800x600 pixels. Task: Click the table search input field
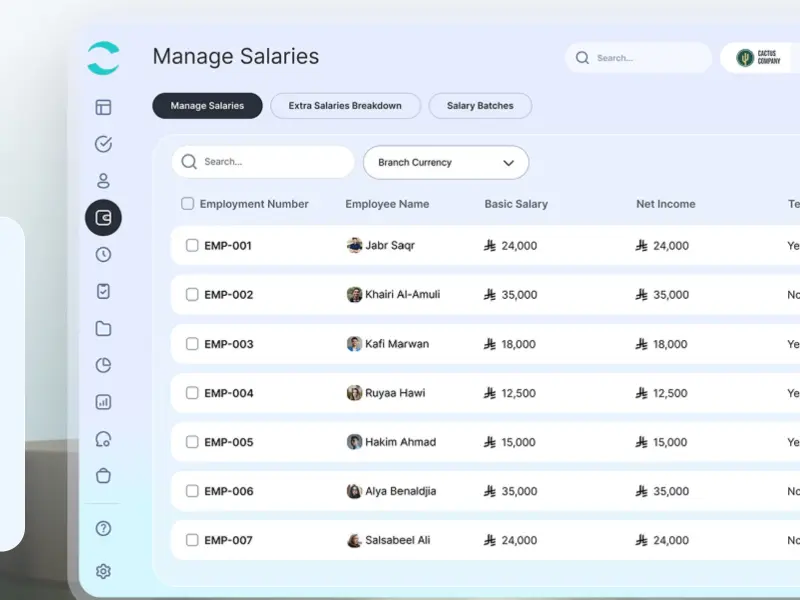[263, 162]
